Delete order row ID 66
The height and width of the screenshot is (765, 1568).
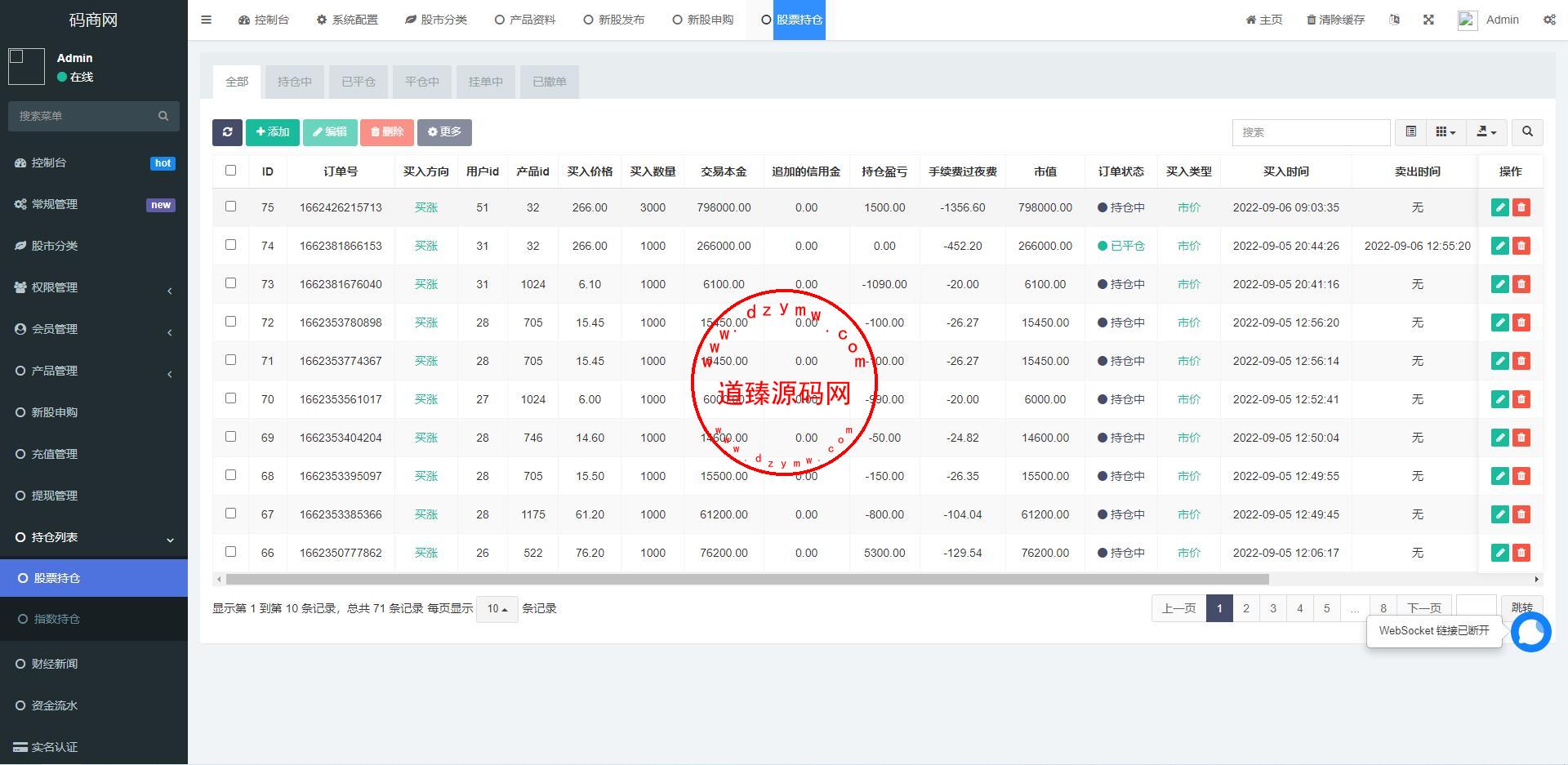point(1521,553)
